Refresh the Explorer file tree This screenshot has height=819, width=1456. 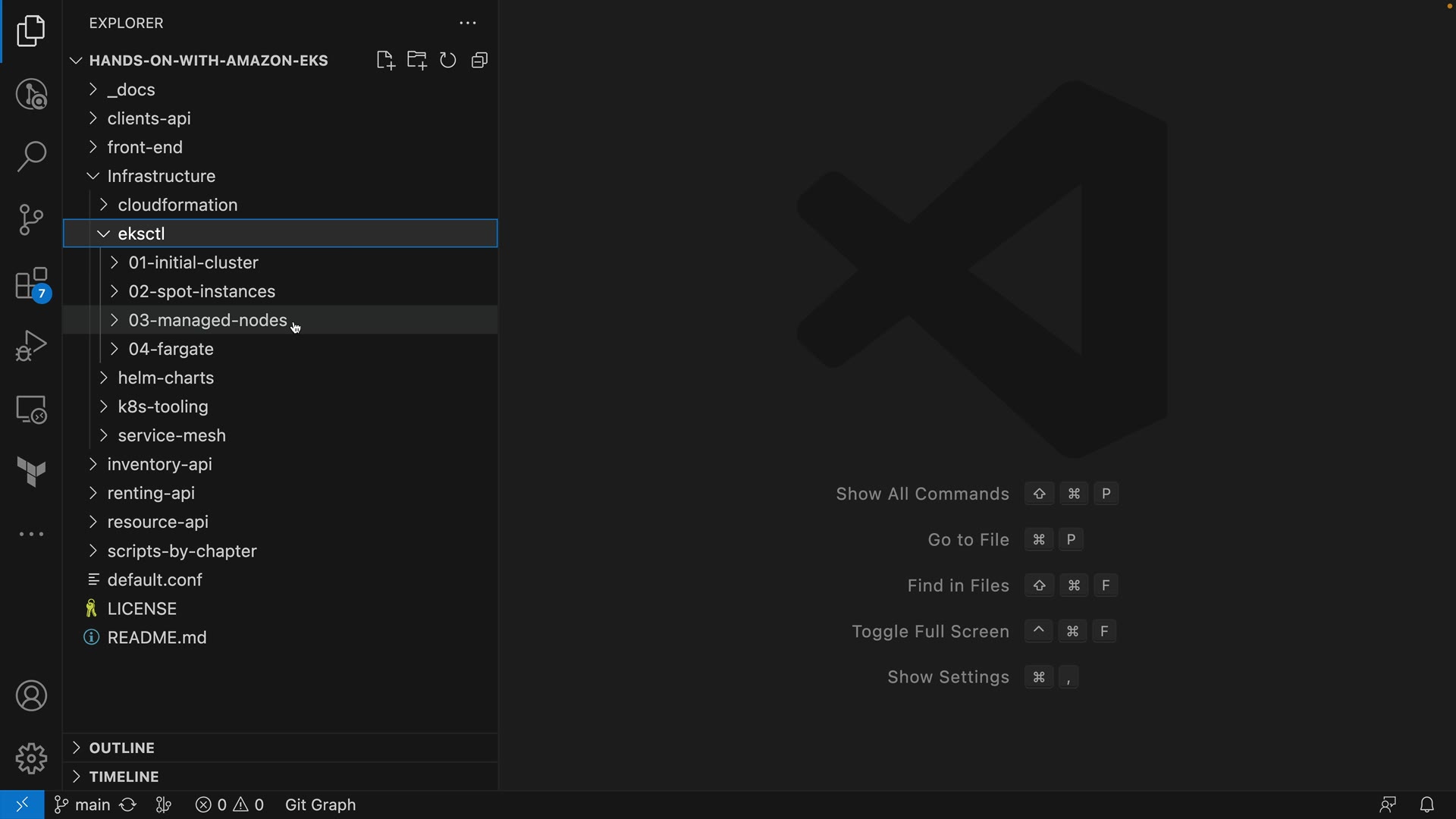(x=448, y=61)
